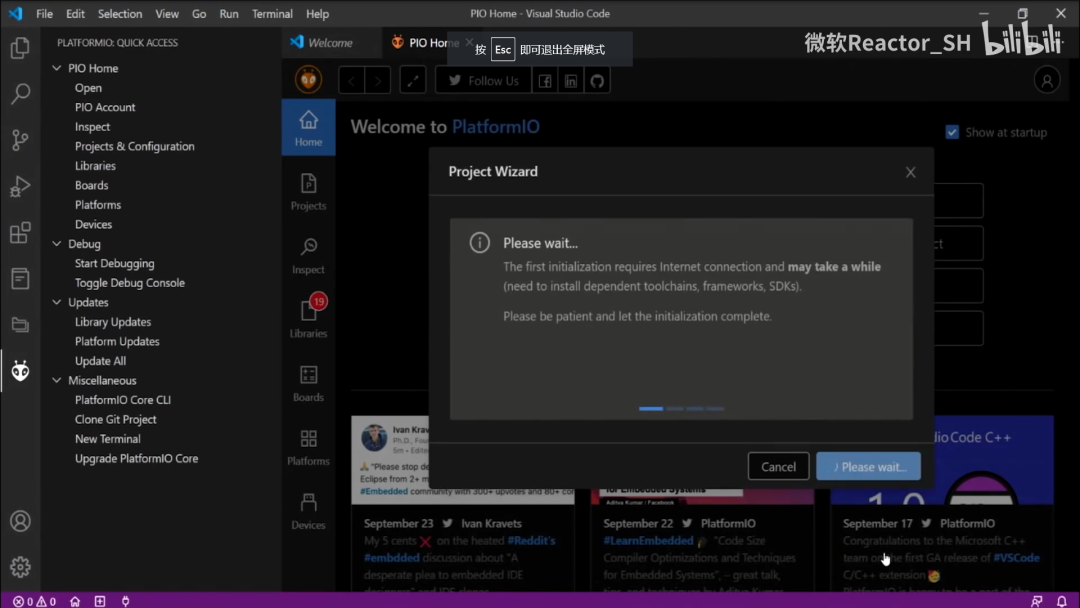Click errors and warnings status bar indicator
1080x608 pixels.
tap(34, 601)
